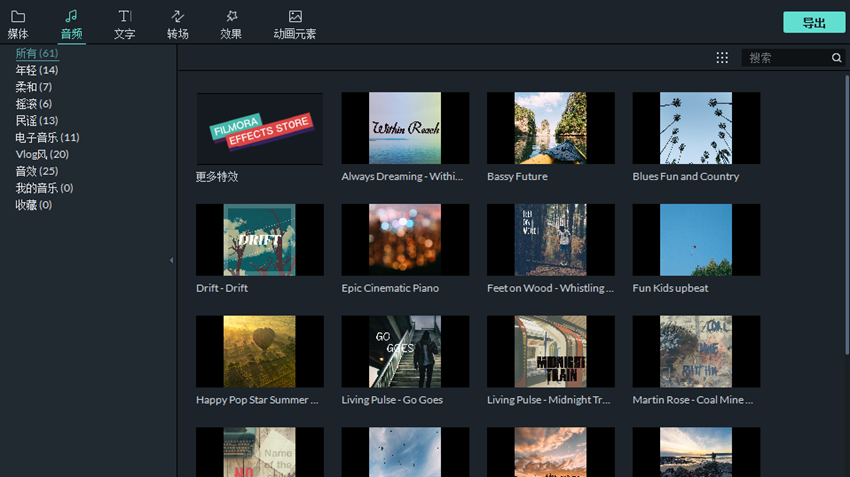Select Living Pulse - Midnight Train thumbnail

tap(551, 351)
